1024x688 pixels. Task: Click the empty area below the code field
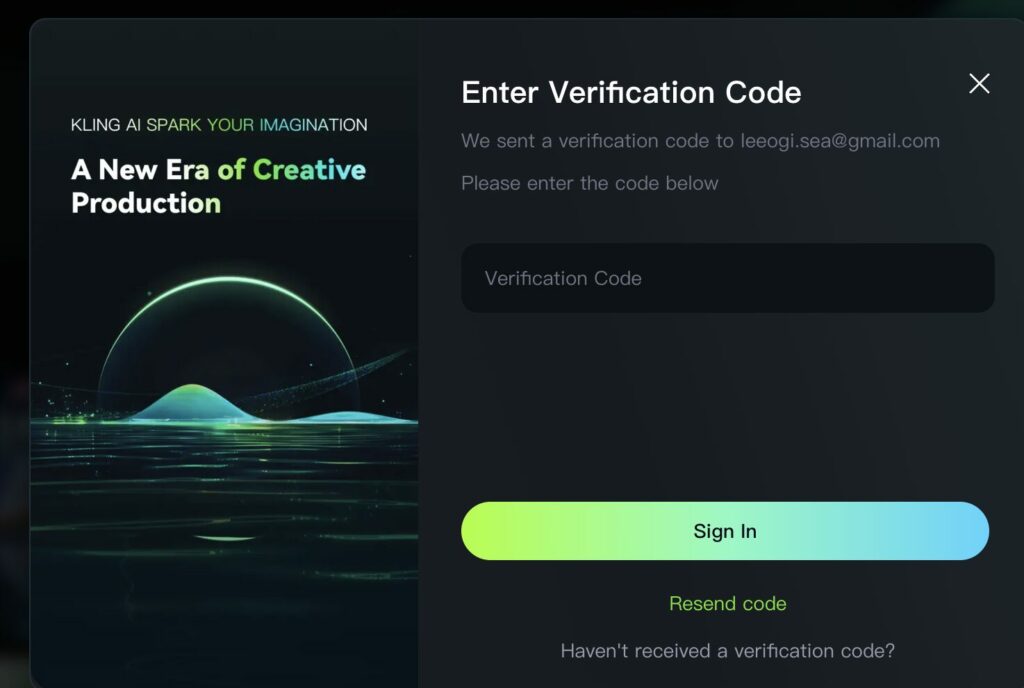coord(727,400)
